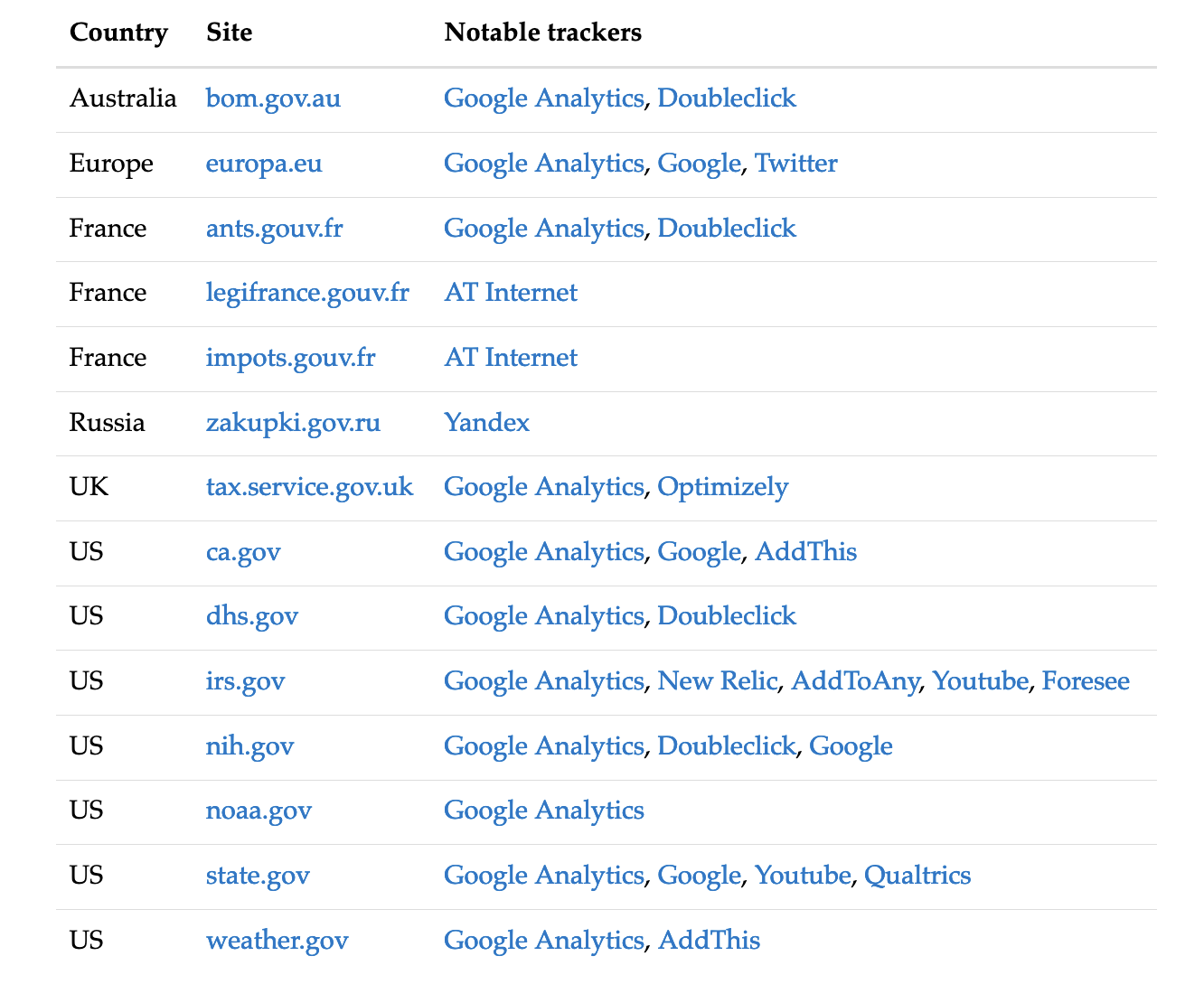Open the tax.service.gov.uk link
This screenshot has height=1003, width=1204.
(309, 486)
